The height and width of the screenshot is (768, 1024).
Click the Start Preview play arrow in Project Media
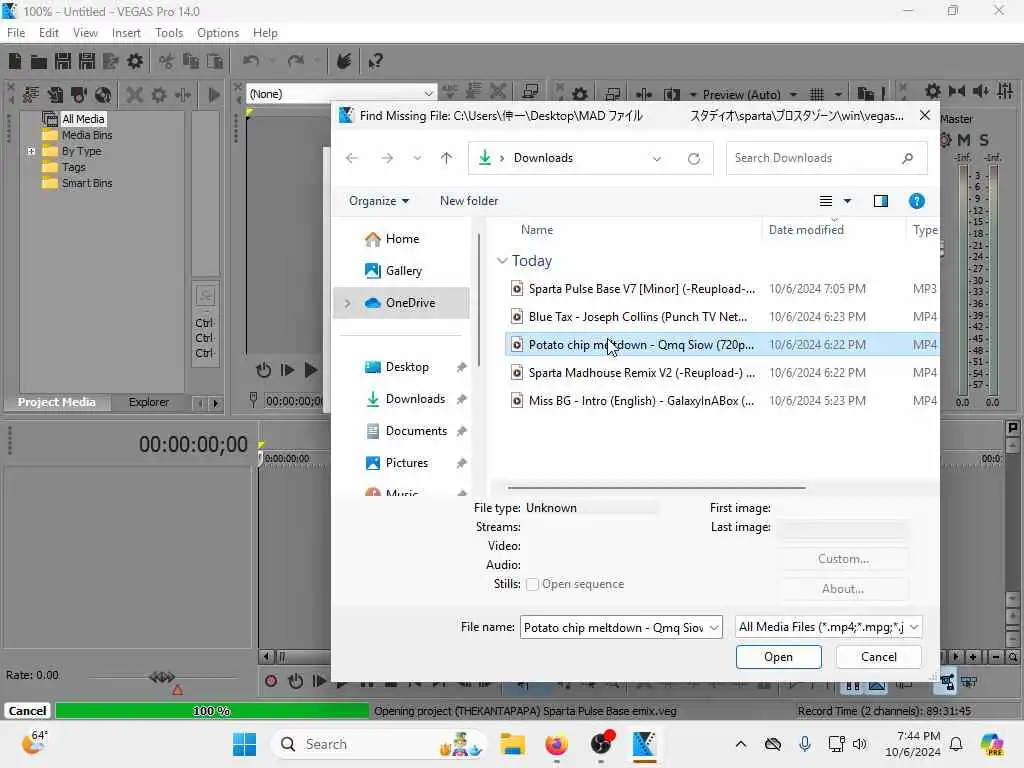[214, 95]
